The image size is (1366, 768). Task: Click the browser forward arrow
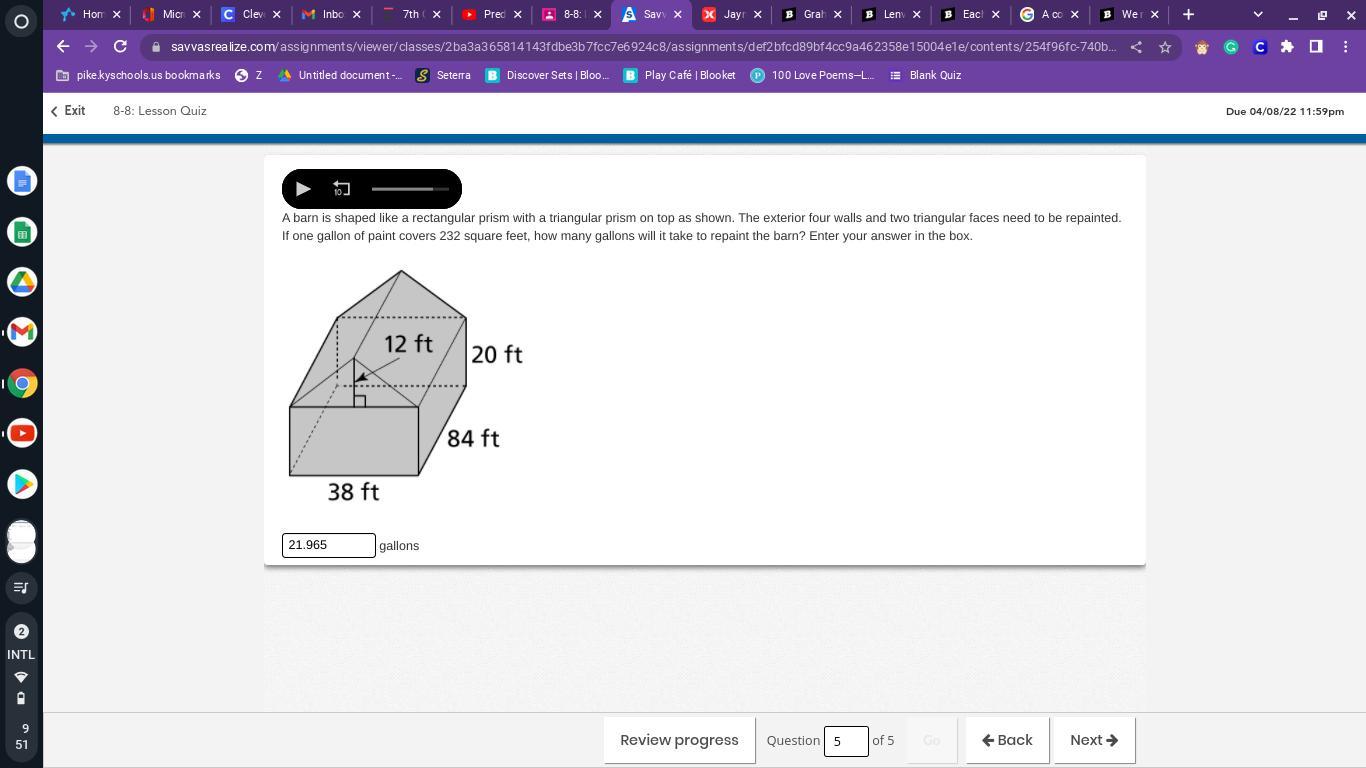tap(91, 46)
